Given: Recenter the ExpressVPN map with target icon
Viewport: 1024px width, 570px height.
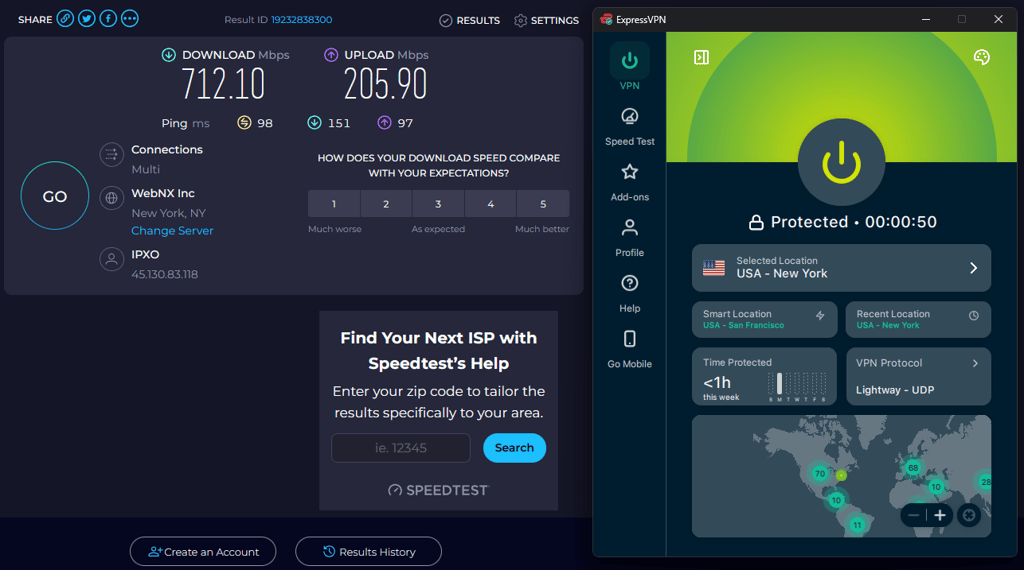Looking at the screenshot, I should coord(969,515).
